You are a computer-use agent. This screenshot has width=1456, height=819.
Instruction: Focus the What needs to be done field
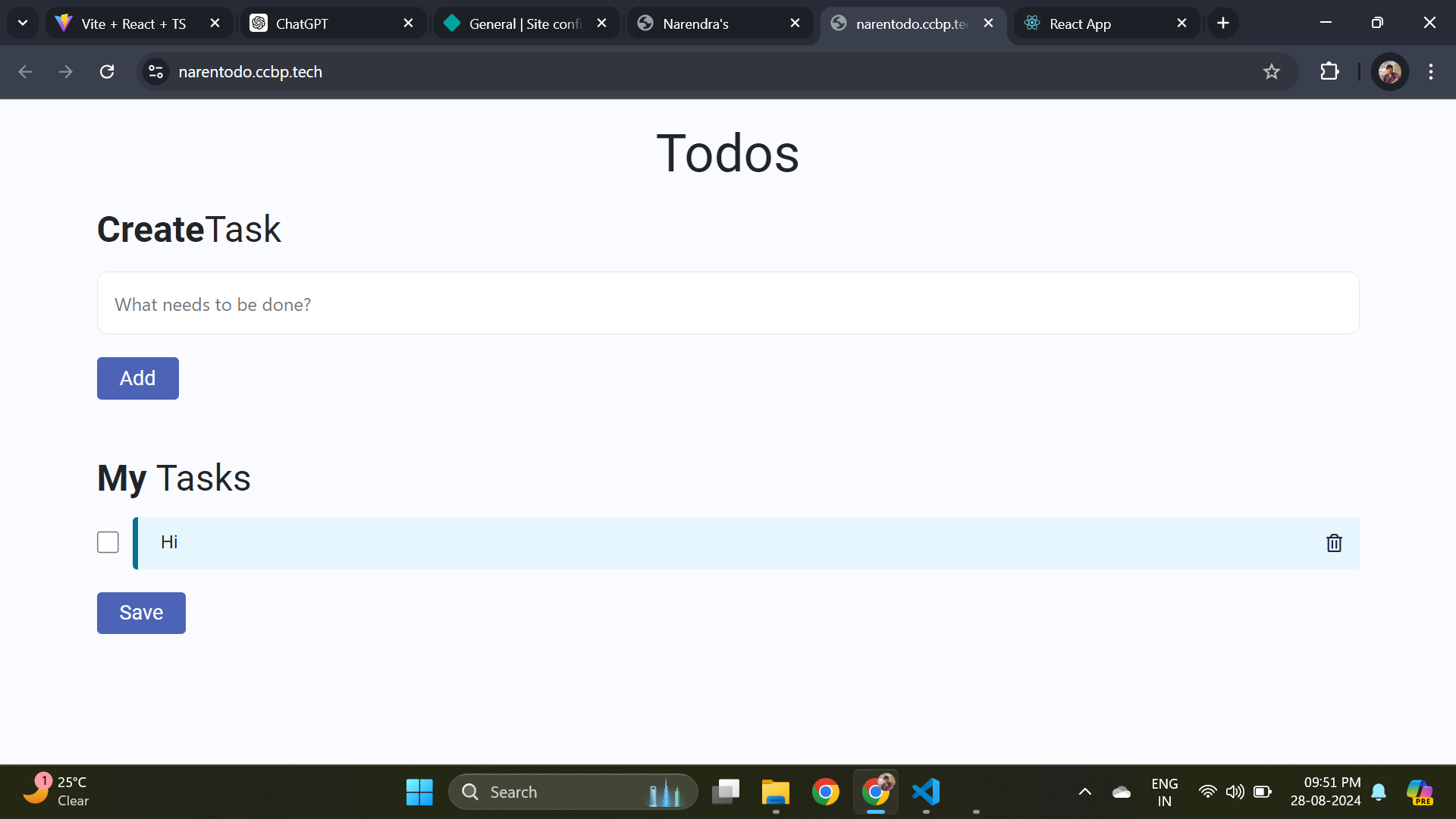click(x=728, y=303)
